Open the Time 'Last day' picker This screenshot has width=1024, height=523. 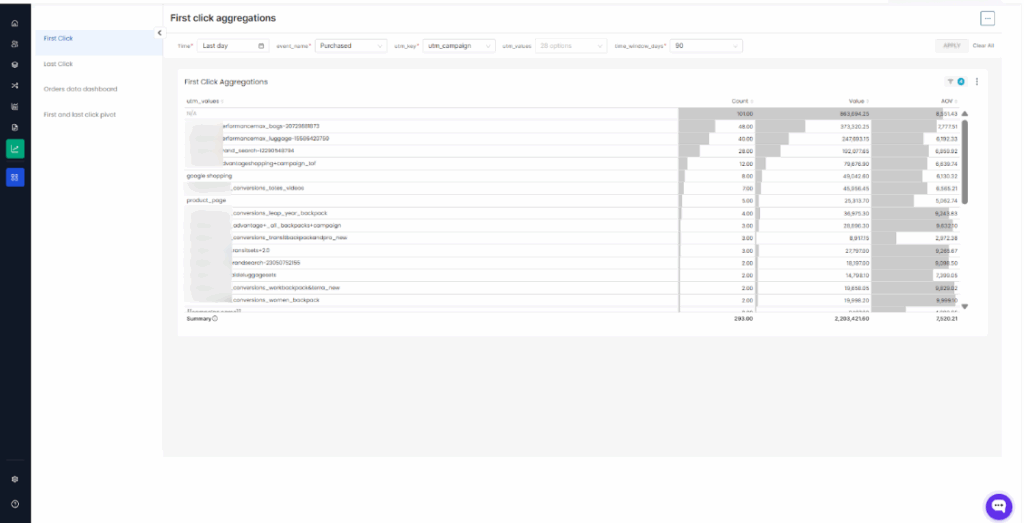tap(232, 46)
